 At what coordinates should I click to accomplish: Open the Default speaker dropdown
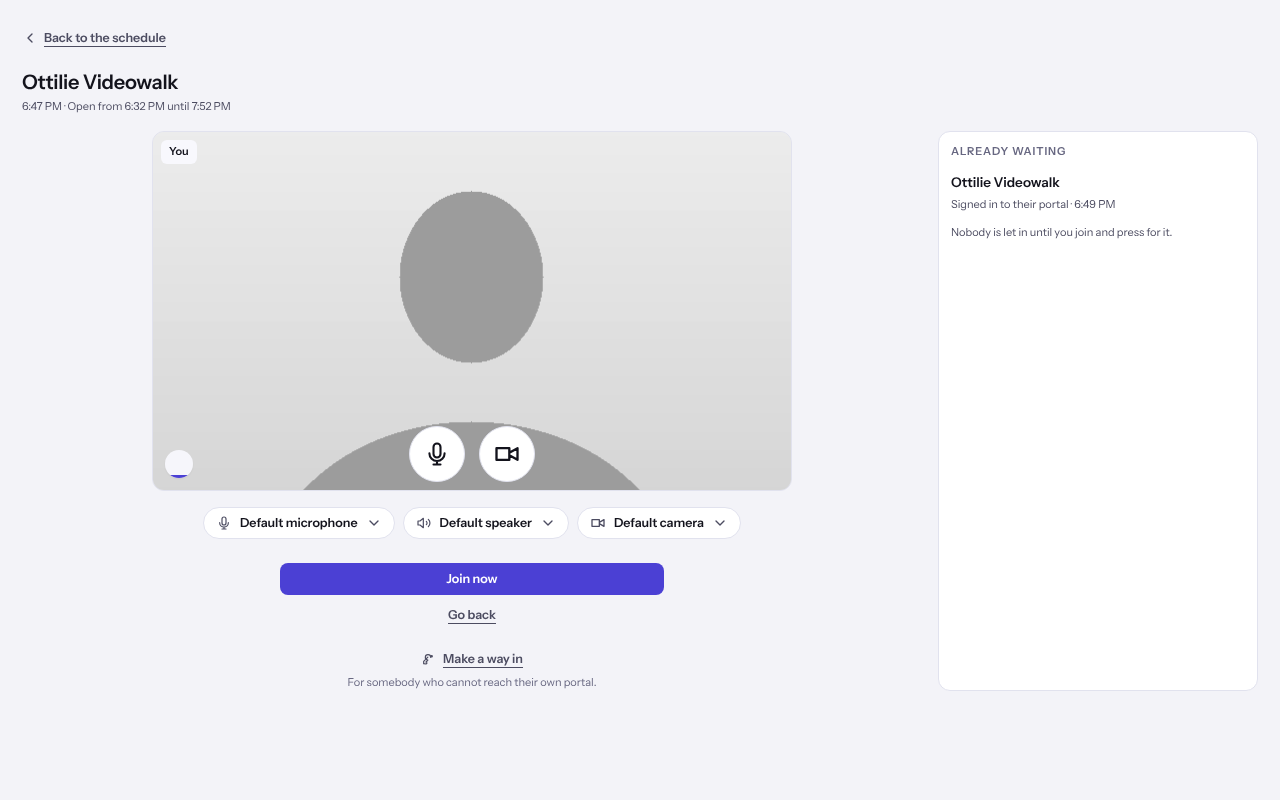(486, 523)
